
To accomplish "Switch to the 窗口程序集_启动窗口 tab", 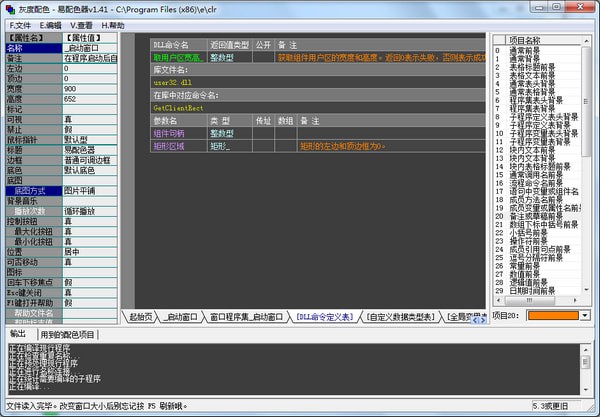I will coord(248,317).
